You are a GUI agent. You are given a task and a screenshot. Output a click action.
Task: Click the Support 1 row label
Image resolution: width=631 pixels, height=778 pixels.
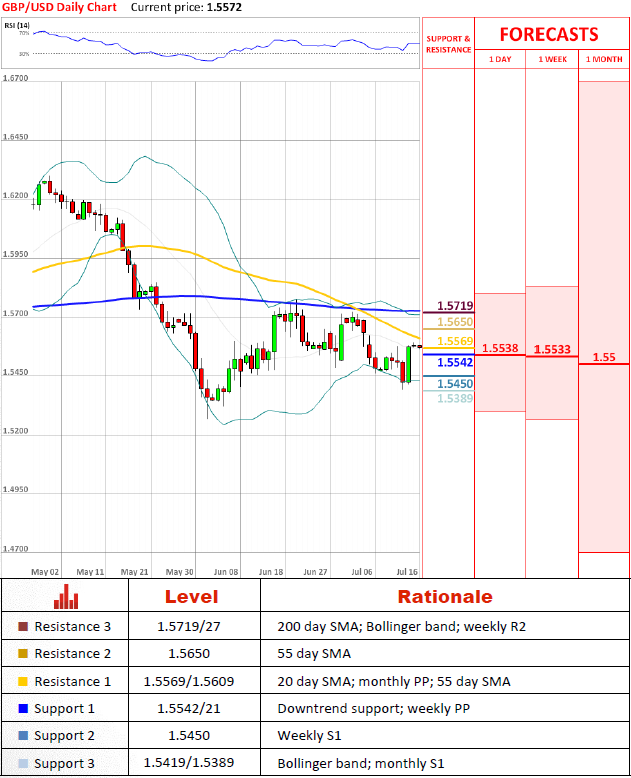64,709
